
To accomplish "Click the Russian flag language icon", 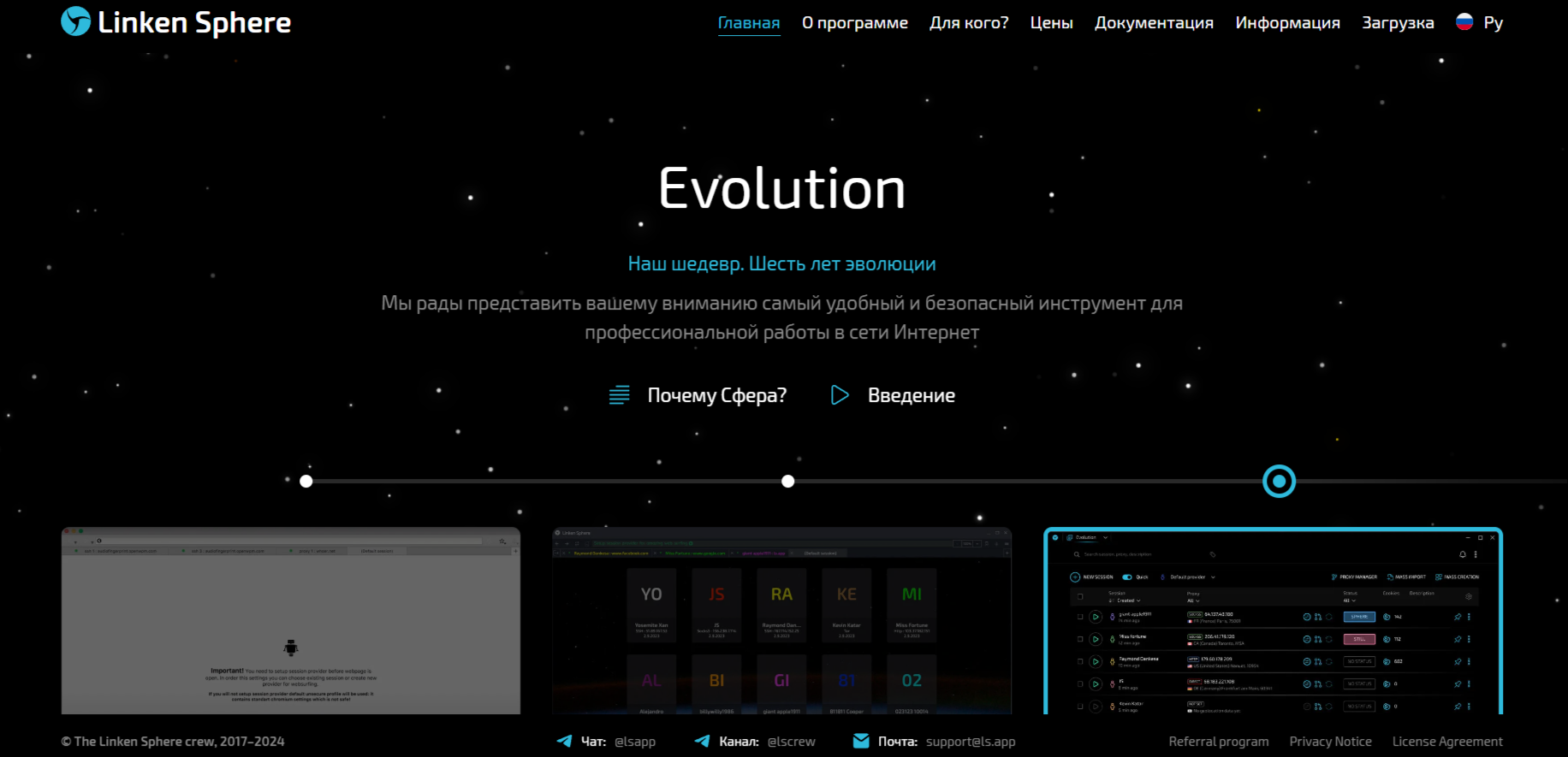I will (x=1464, y=22).
